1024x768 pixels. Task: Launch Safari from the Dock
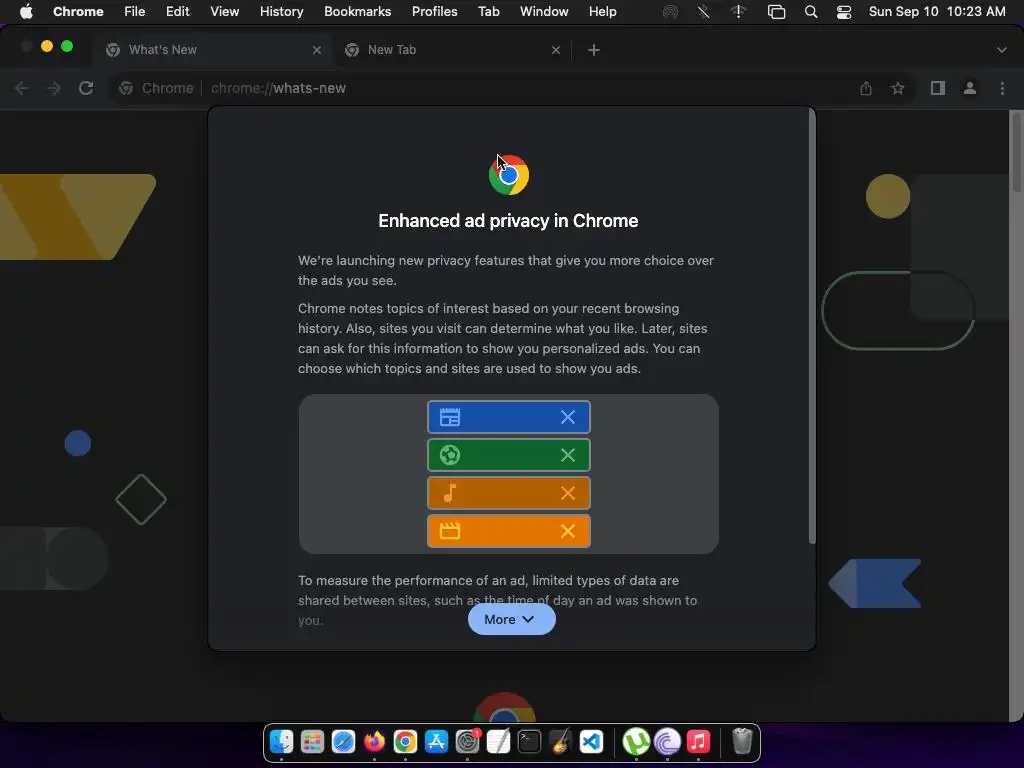point(343,742)
